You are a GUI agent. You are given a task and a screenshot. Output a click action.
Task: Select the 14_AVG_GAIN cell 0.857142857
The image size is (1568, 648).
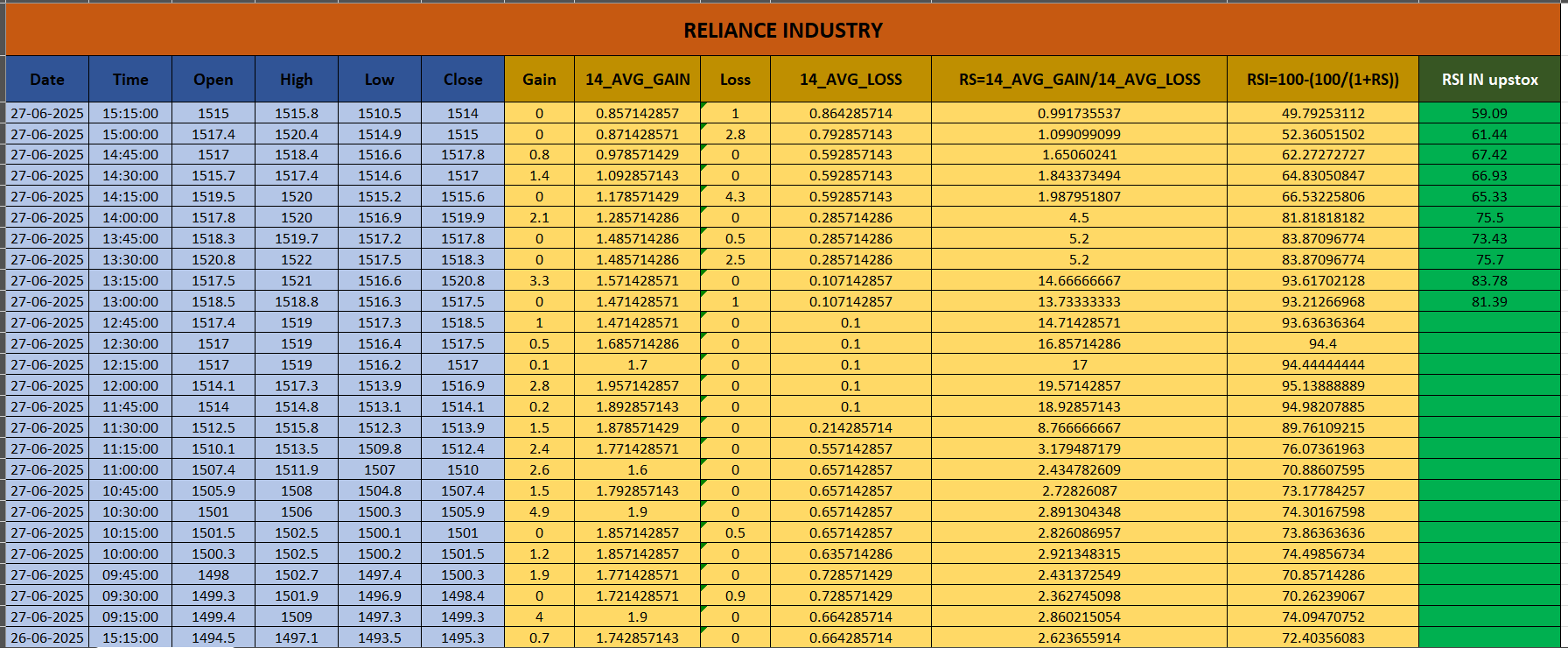pos(638,113)
